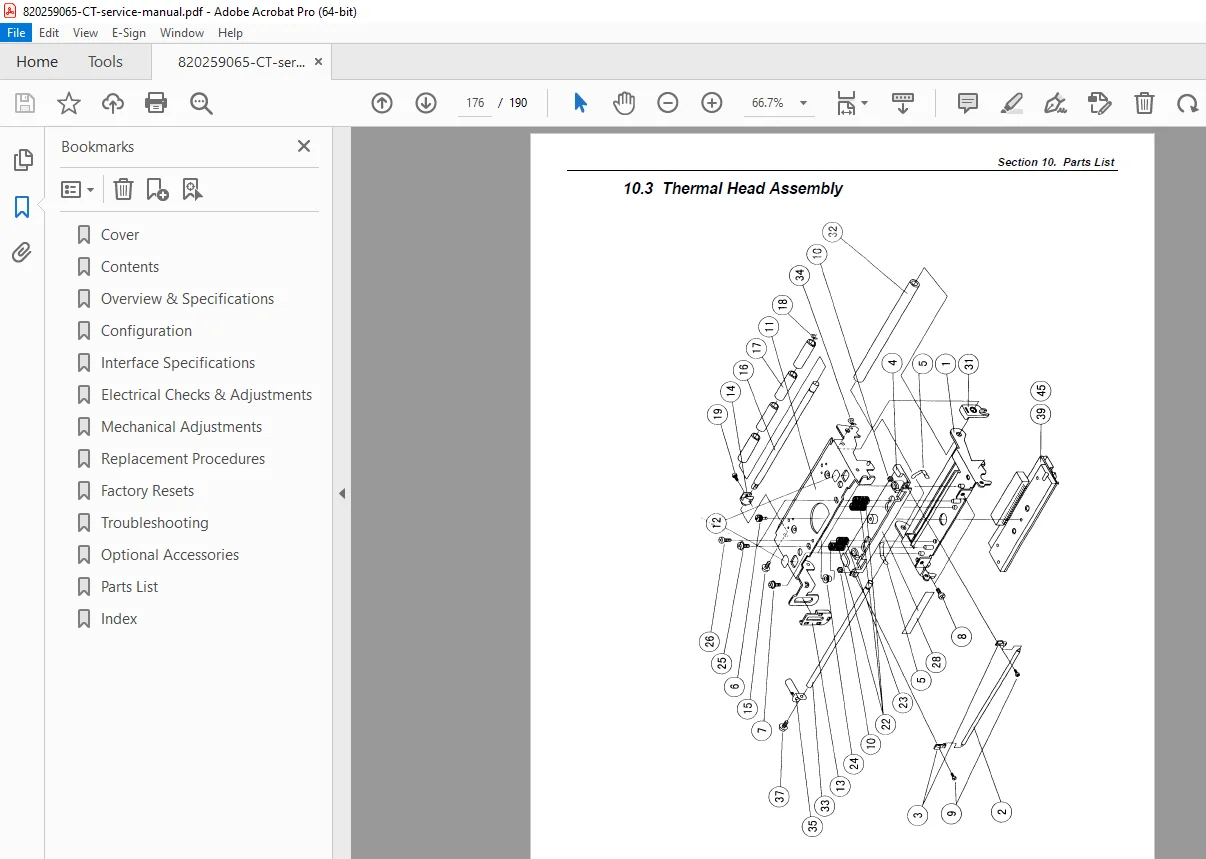
Task: Collapse the navigation pane with arrow
Action: pos(342,493)
